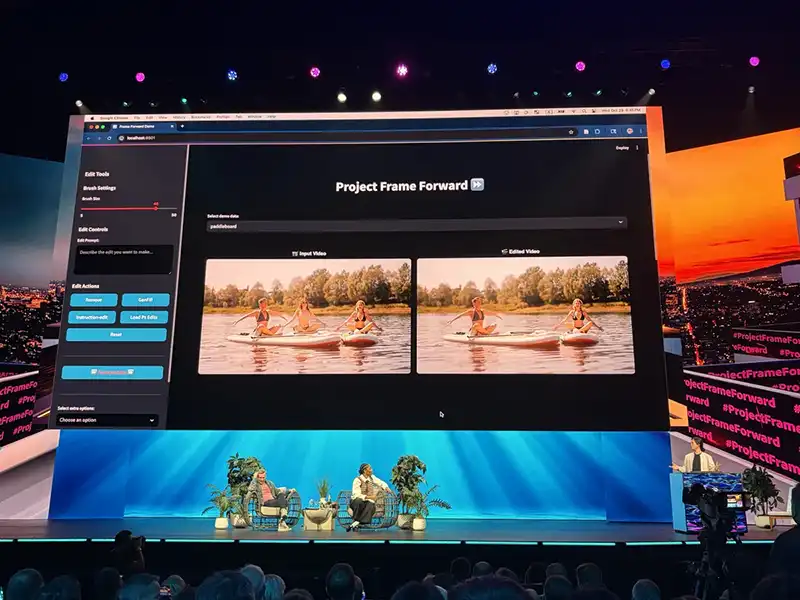The height and width of the screenshot is (600, 800).
Task: Click the browser reload icon
Action: coord(108,137)
